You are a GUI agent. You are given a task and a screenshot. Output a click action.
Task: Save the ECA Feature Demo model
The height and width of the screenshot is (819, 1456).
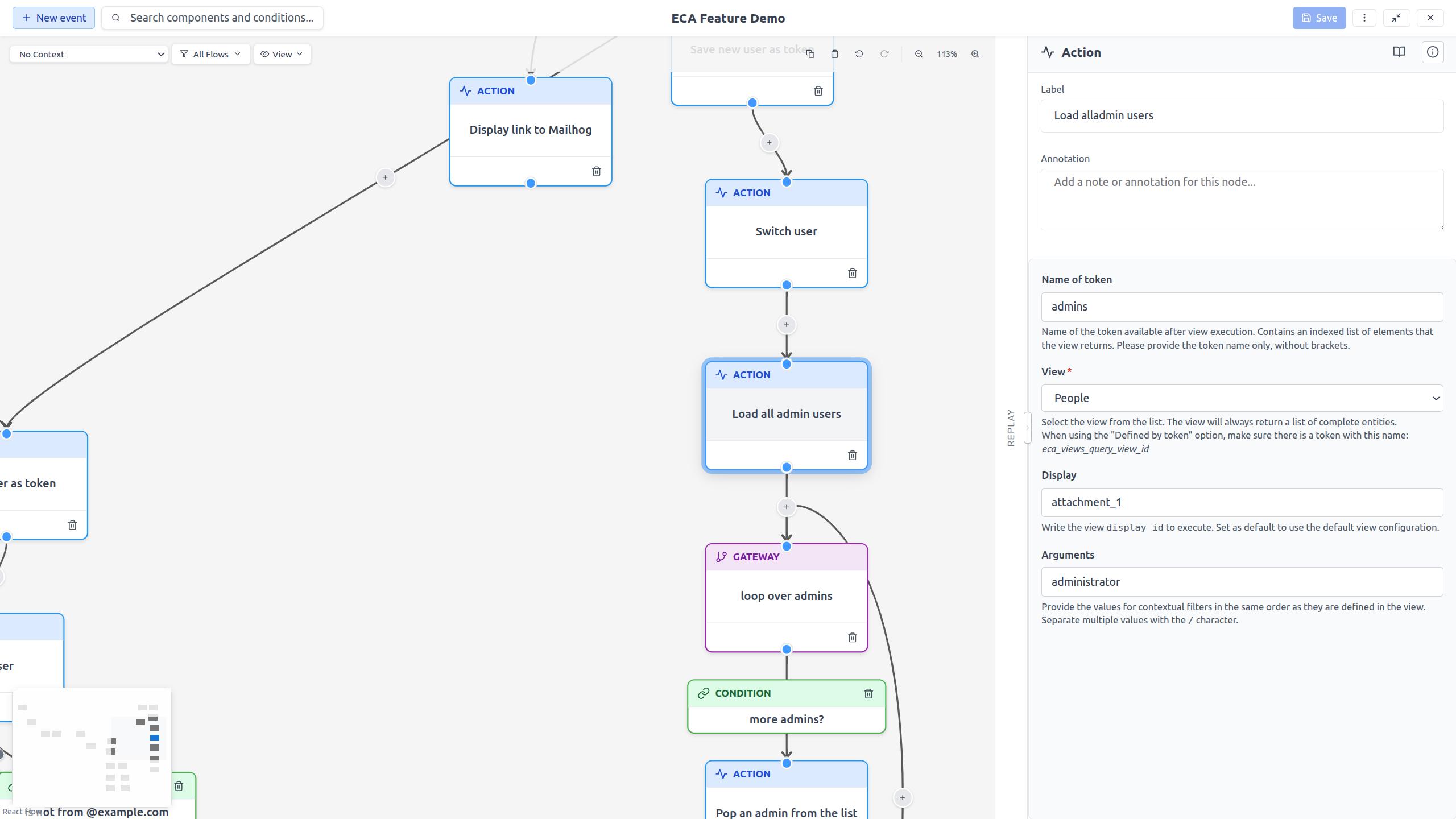click(x=1318, y=18)
